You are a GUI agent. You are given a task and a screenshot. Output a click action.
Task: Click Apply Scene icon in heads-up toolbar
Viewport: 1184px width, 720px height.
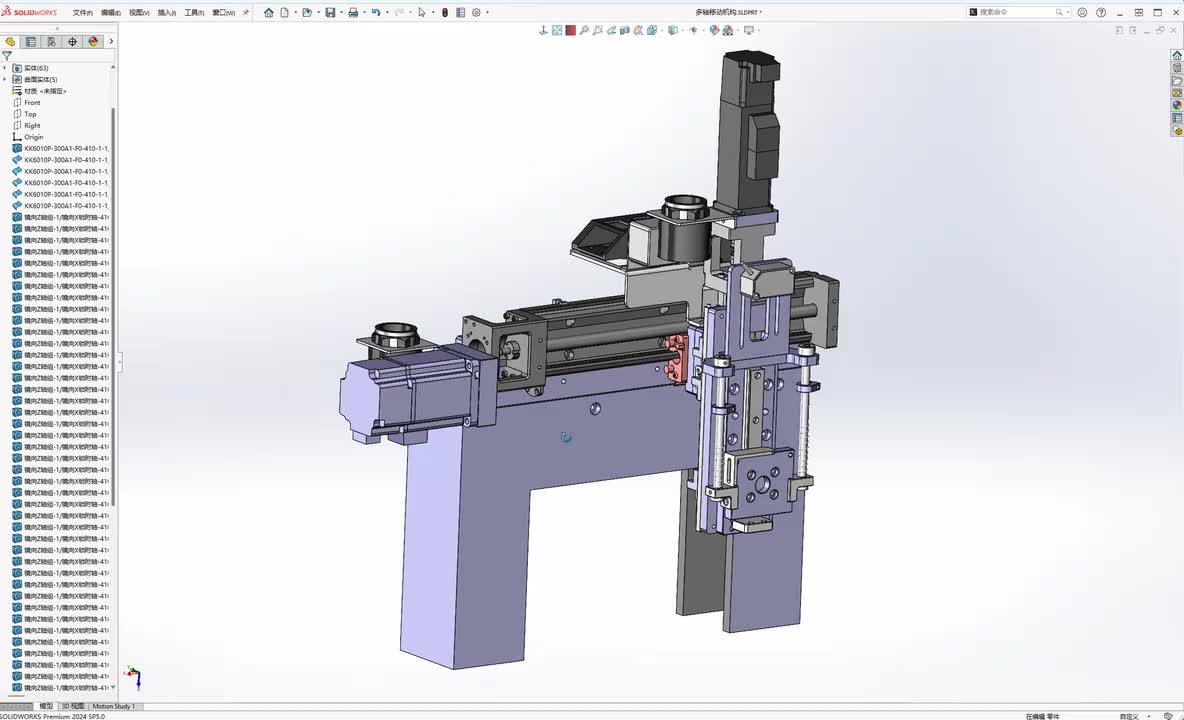[x=728, y=30]
